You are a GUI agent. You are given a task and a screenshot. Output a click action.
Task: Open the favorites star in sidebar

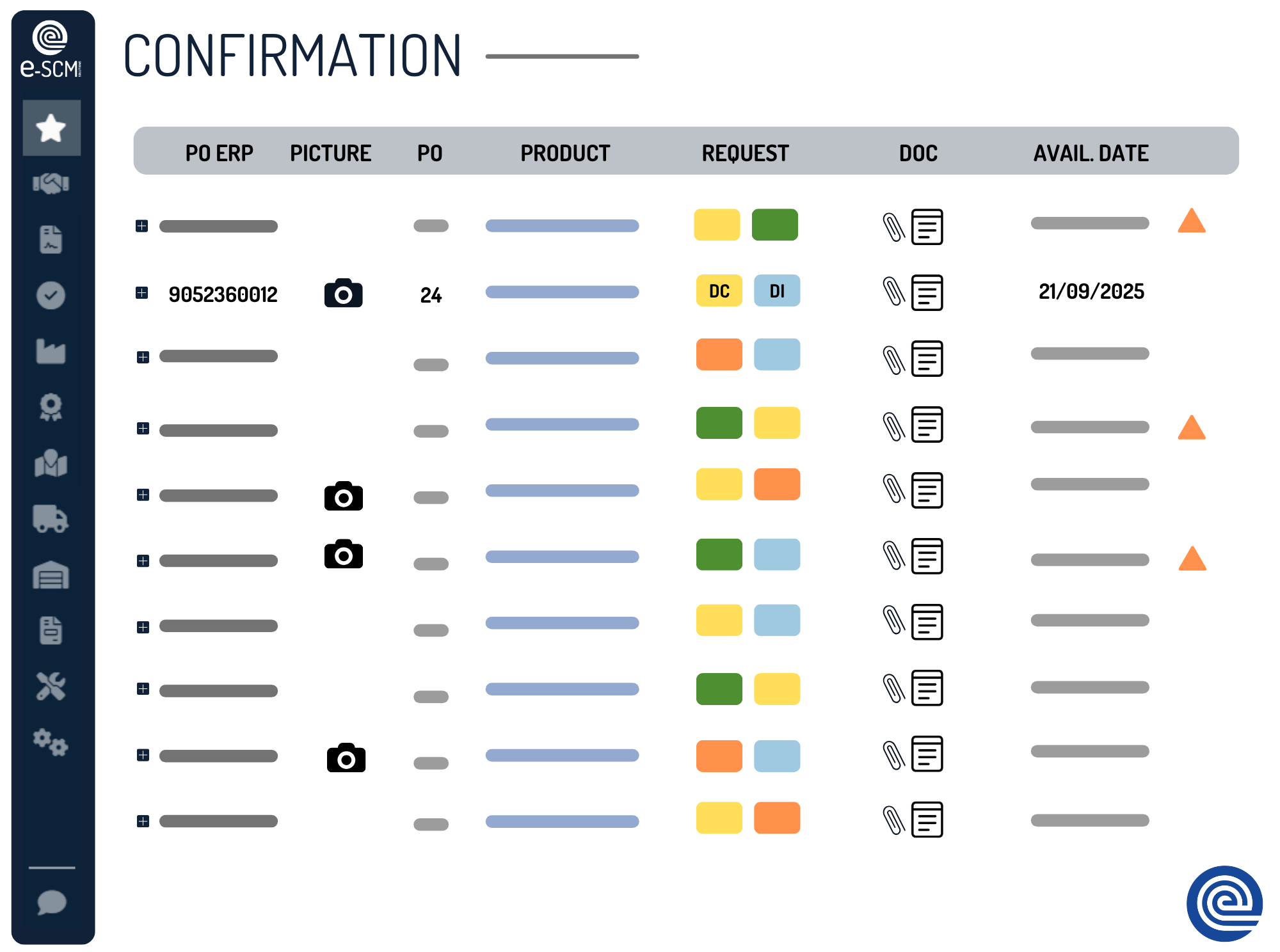pos(51,128)
